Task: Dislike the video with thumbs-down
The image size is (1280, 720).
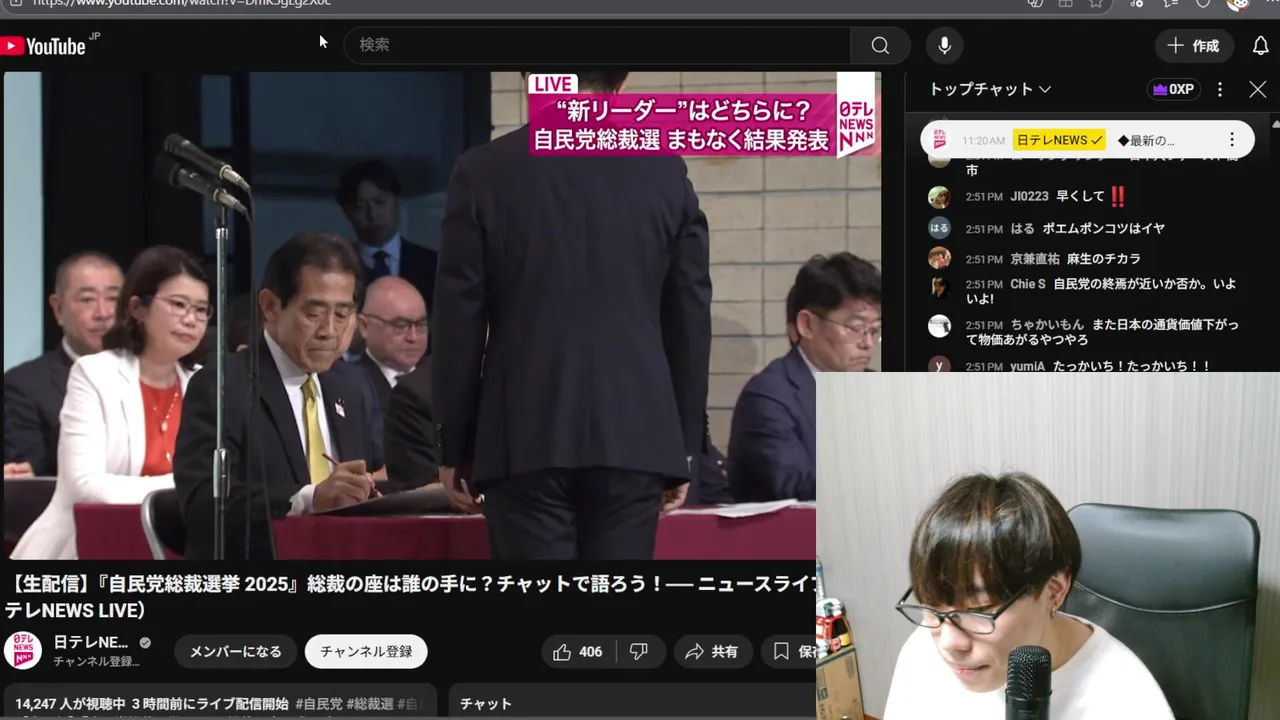Action: click(x=639, y=652)
